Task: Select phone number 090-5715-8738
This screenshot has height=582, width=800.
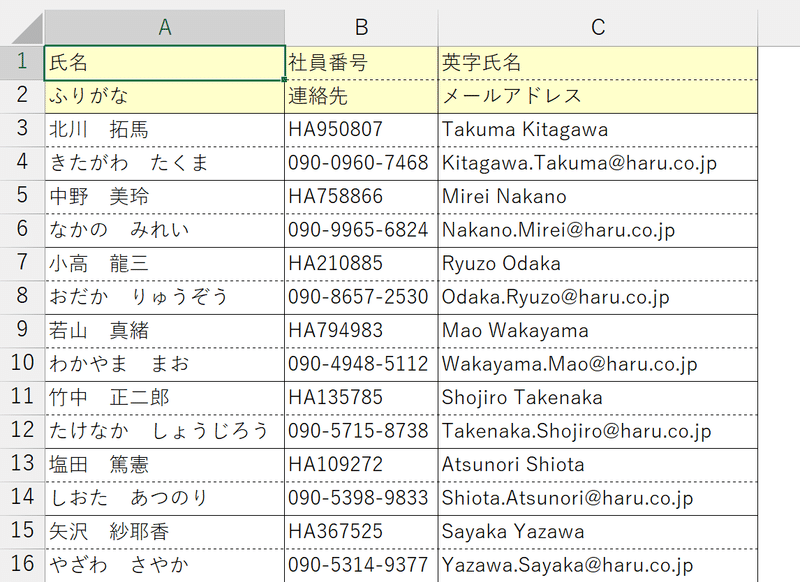Action: click(361, 432)
